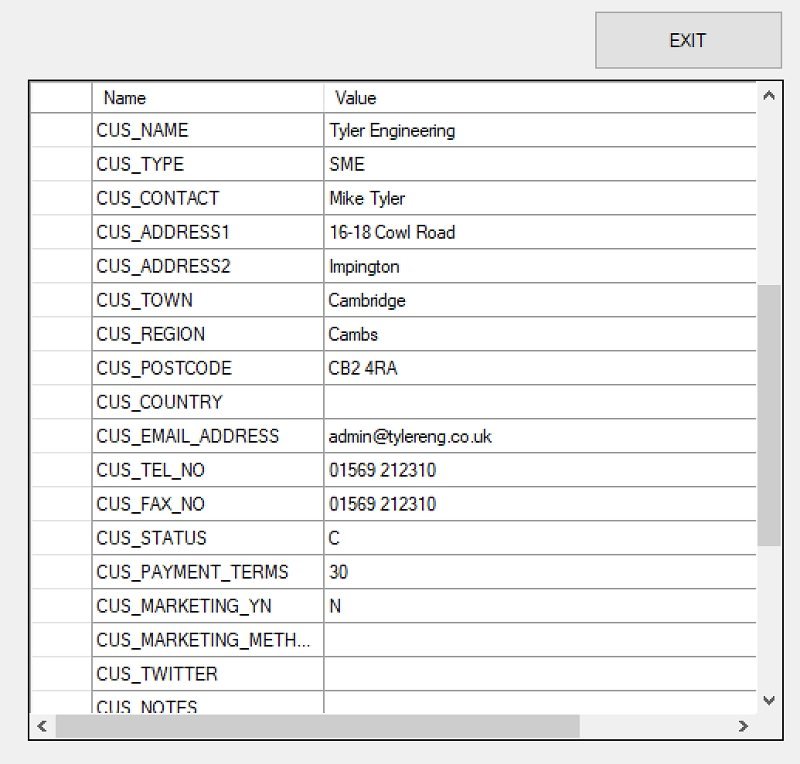Click the empty CUS_TWITTER value cell
800x764 pixels.
coord(540,674)
